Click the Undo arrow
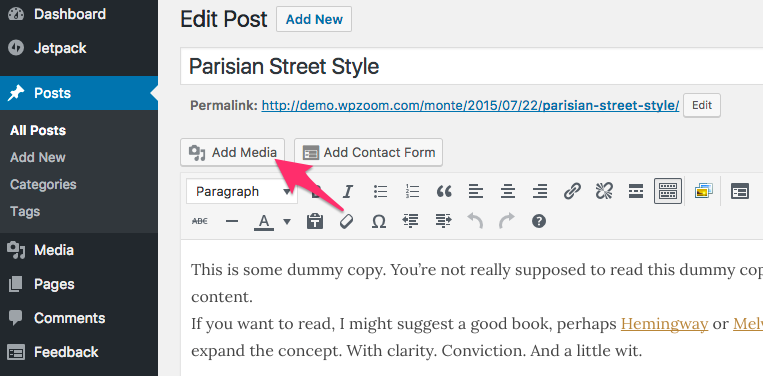 coord(475,221)
